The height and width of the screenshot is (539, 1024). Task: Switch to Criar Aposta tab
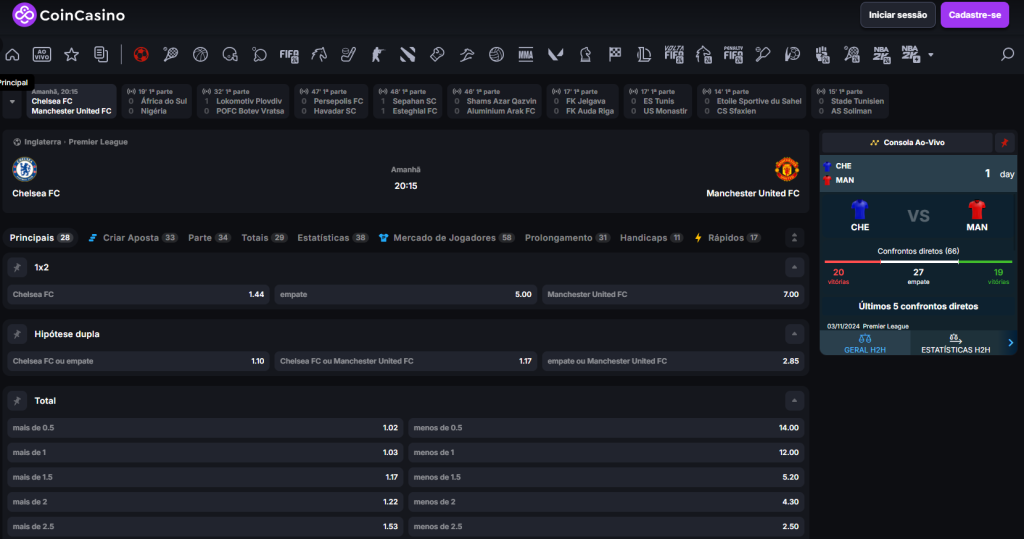pyautogui.click(x=133, y=238)
